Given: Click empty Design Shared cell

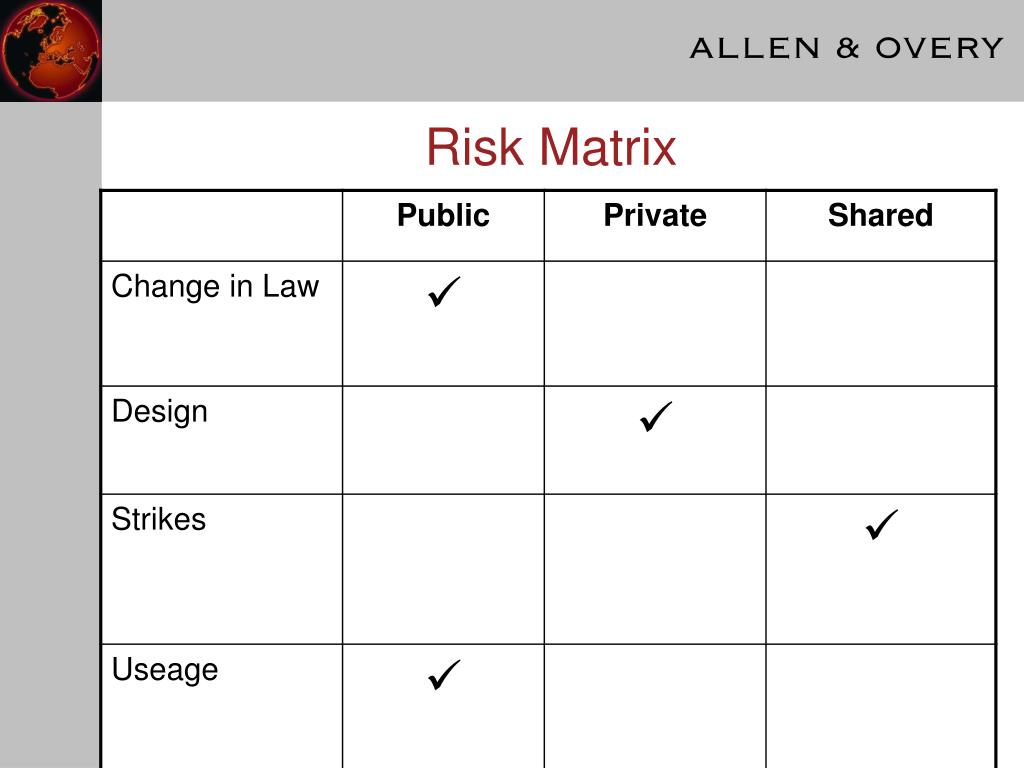Looking at the screenshot, I should [881, 440].
